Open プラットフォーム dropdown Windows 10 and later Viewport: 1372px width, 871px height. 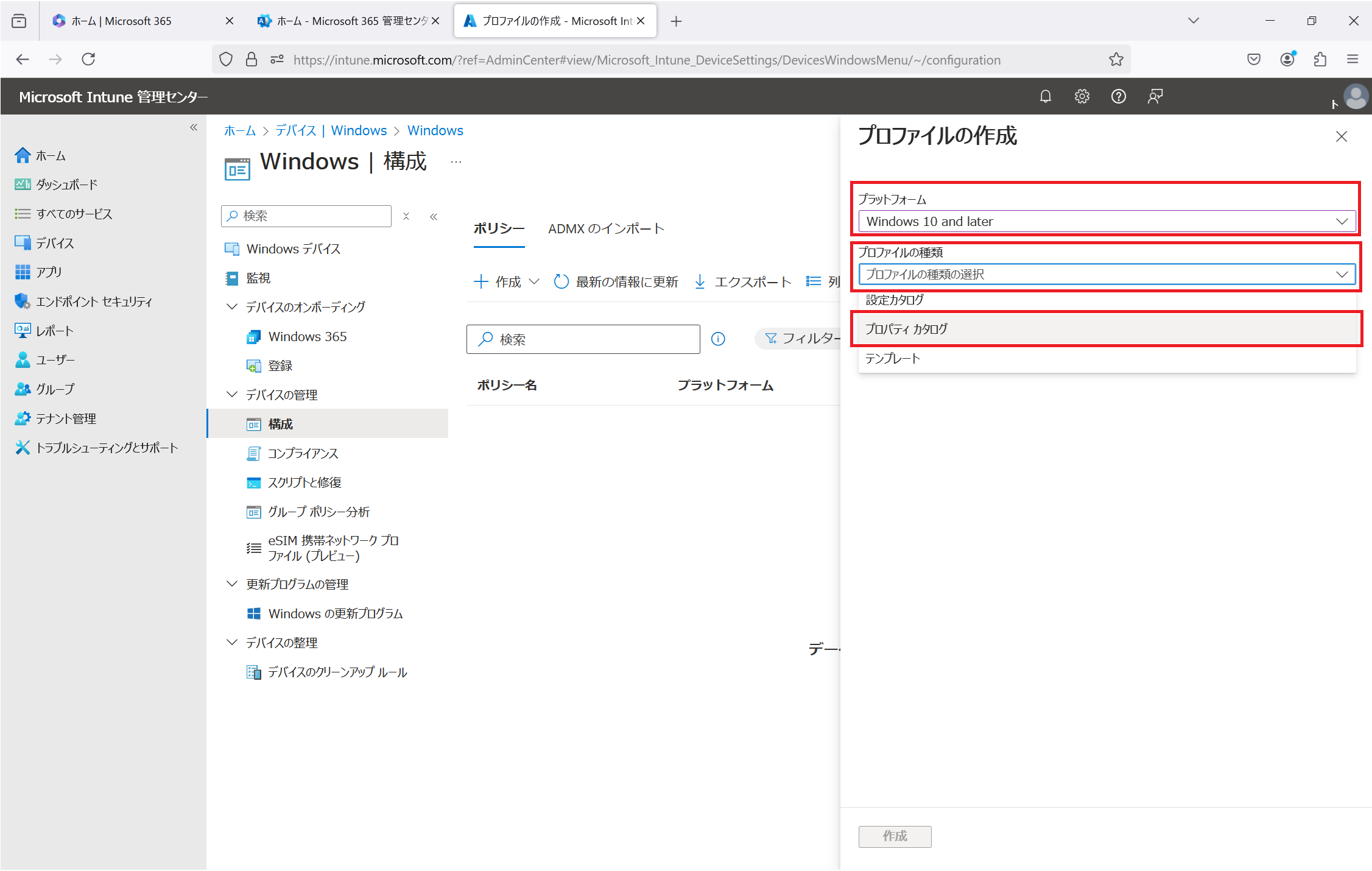pos(1106,221)
